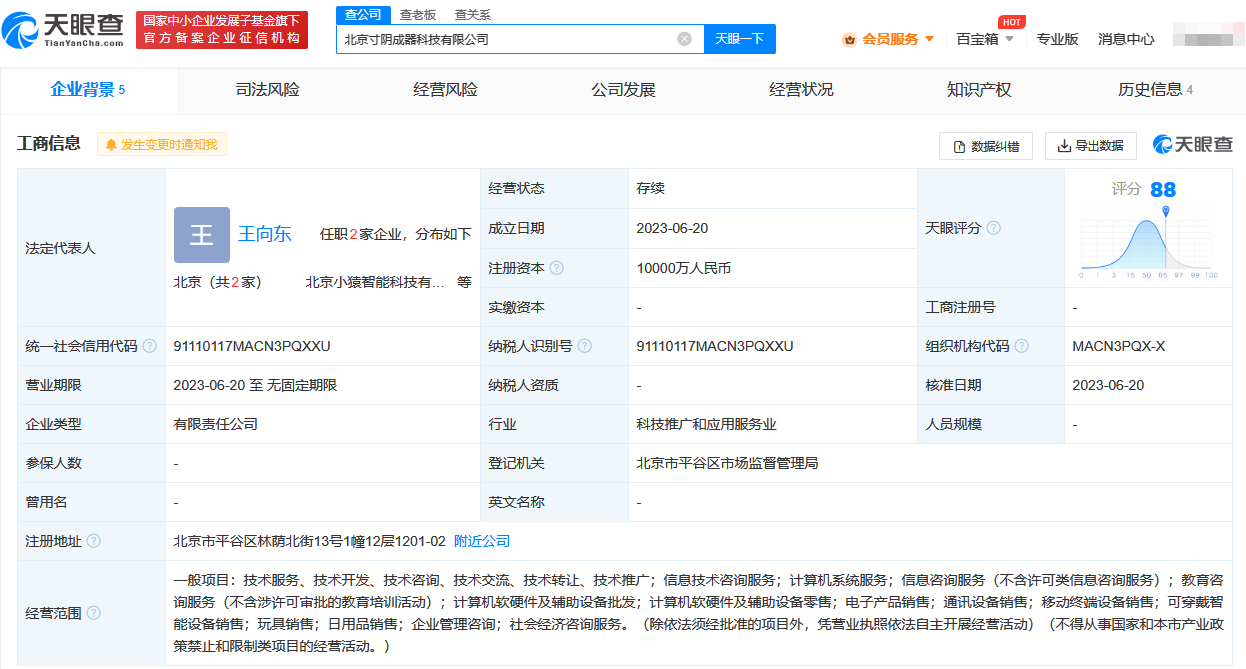Click help icon next to 经营范围

(94, 613)
